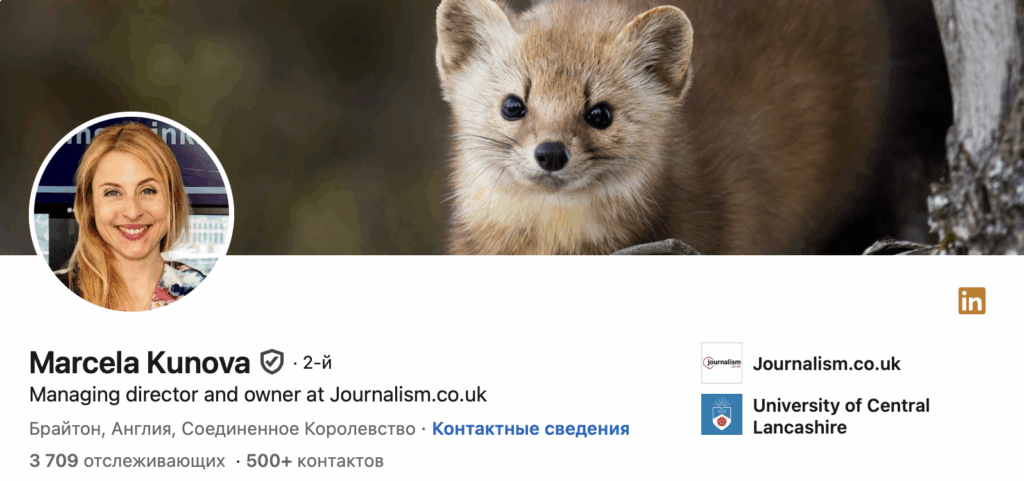This screenshot has height=481, width=1024.
Task: Open University of Central Lancashire name link
Action: (x=841, y=416)
